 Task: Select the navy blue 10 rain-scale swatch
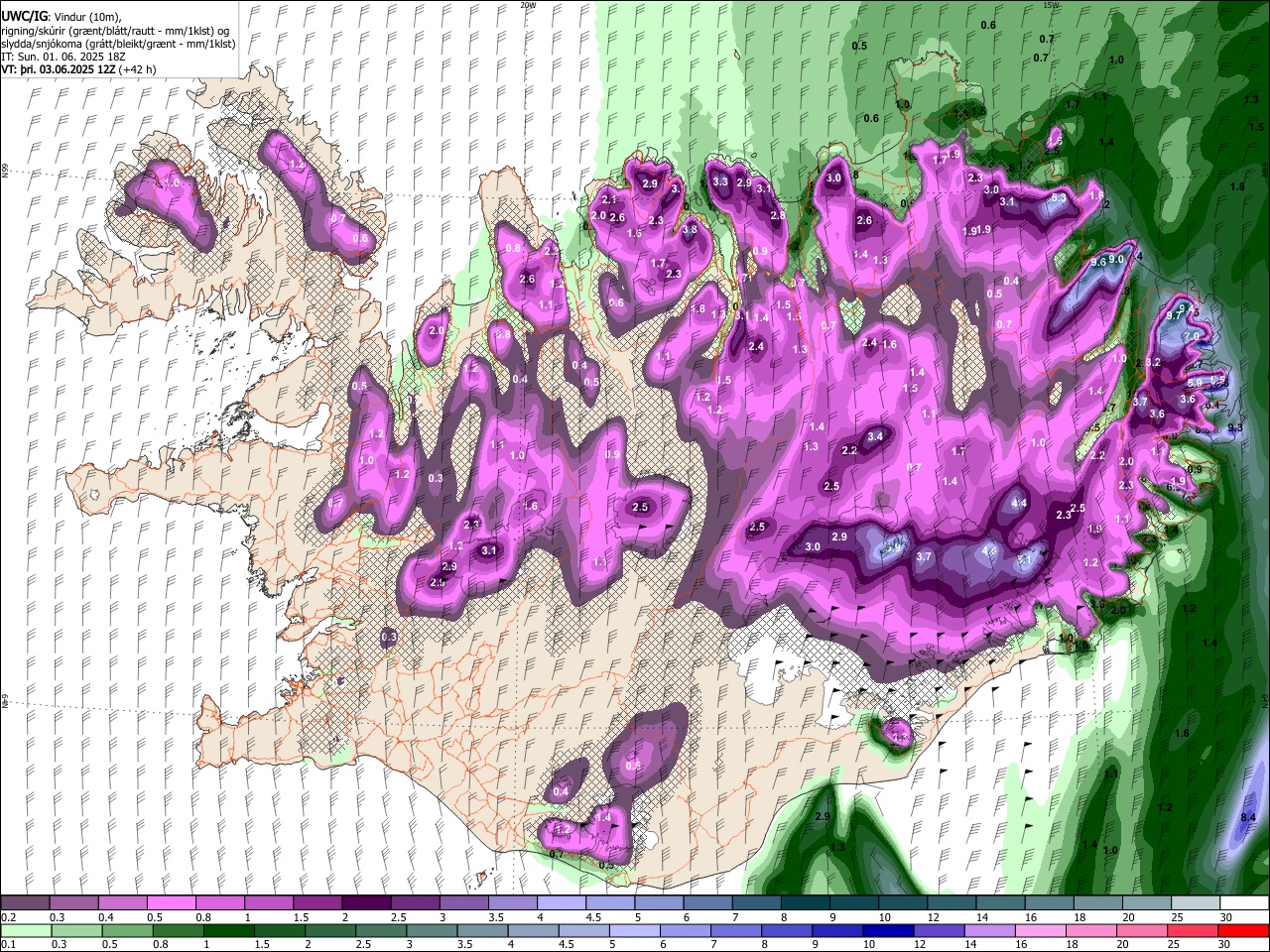887,930
